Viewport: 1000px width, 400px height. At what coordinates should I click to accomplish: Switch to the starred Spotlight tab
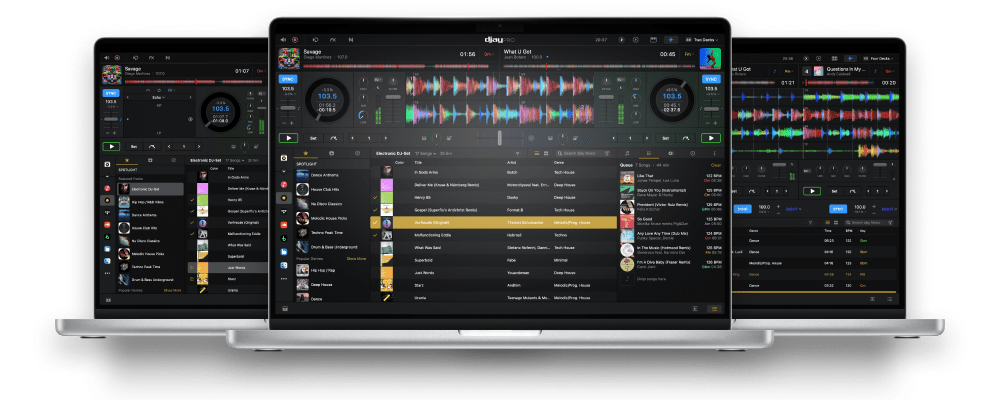click(x=305, y=153)
